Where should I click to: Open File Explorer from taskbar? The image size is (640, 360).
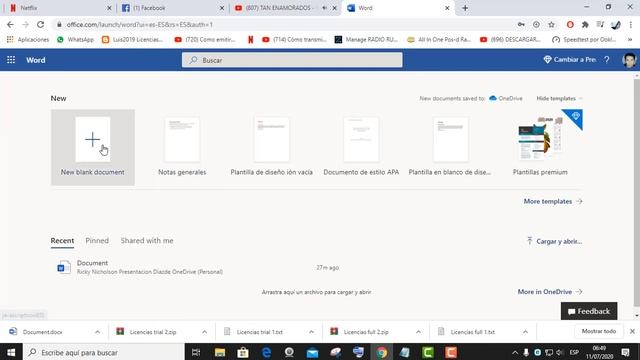point(220,352)
